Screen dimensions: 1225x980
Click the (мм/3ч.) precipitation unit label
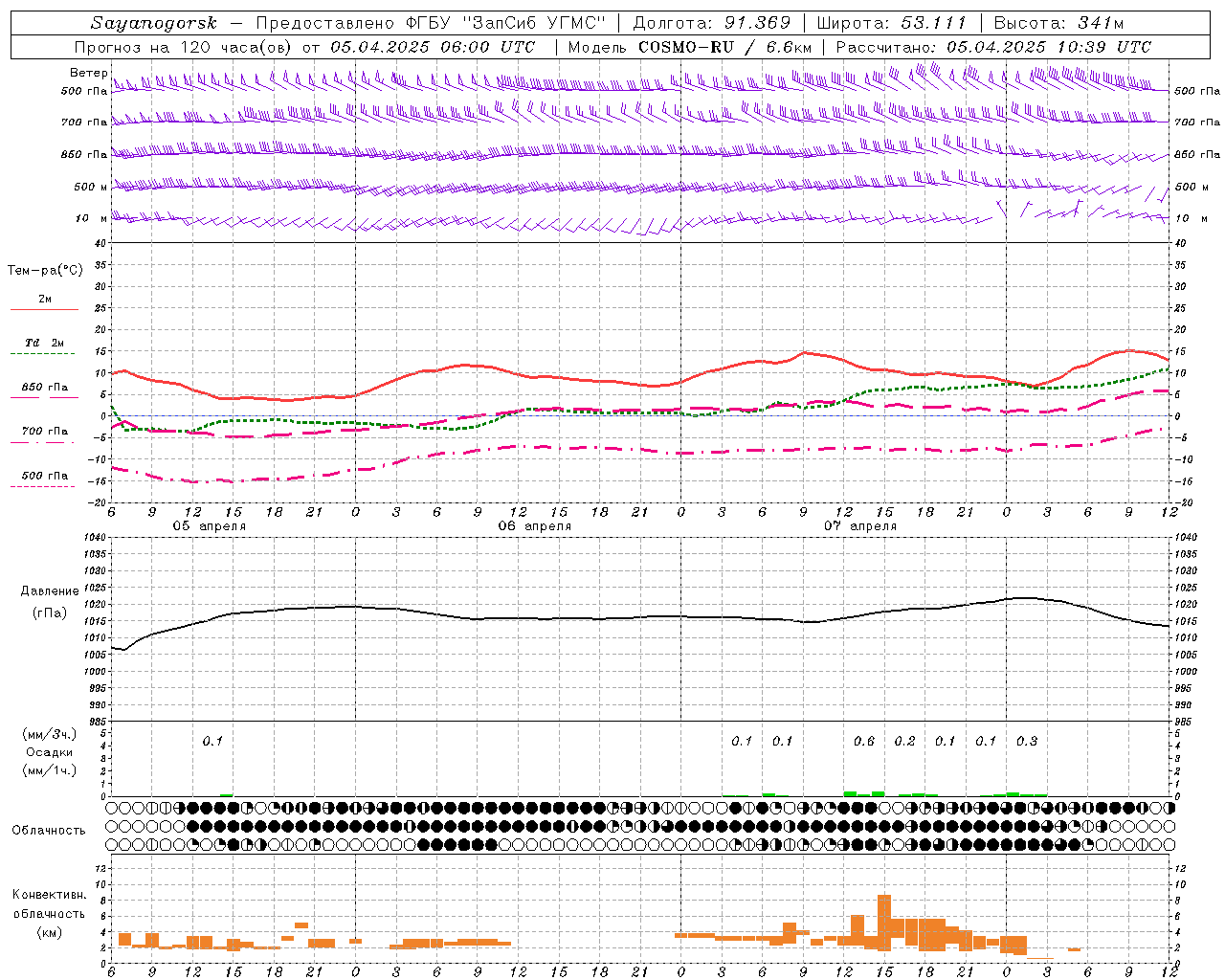pyautogui.click(x=49, y=734)
